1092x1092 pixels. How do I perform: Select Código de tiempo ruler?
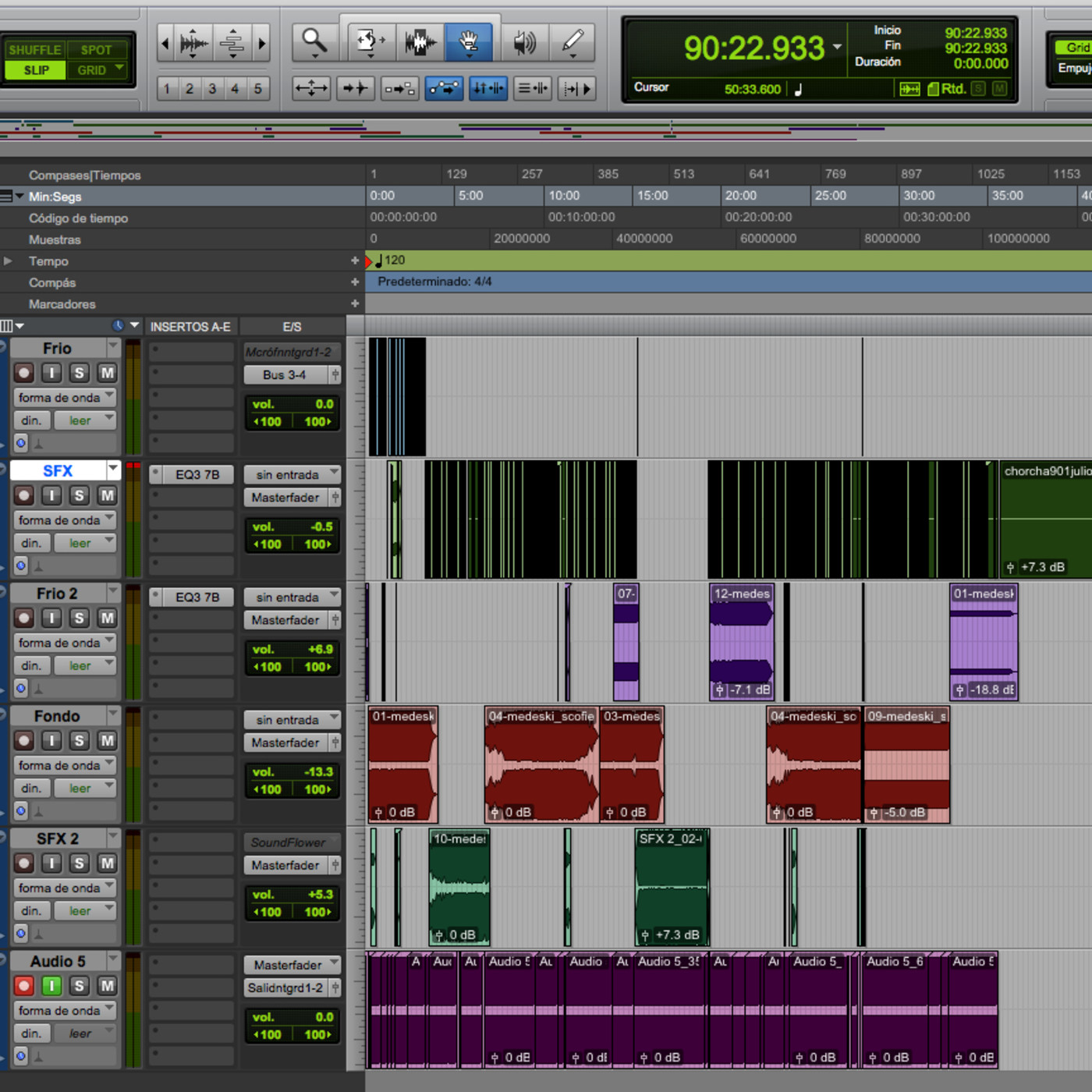[x=78, y=218]
